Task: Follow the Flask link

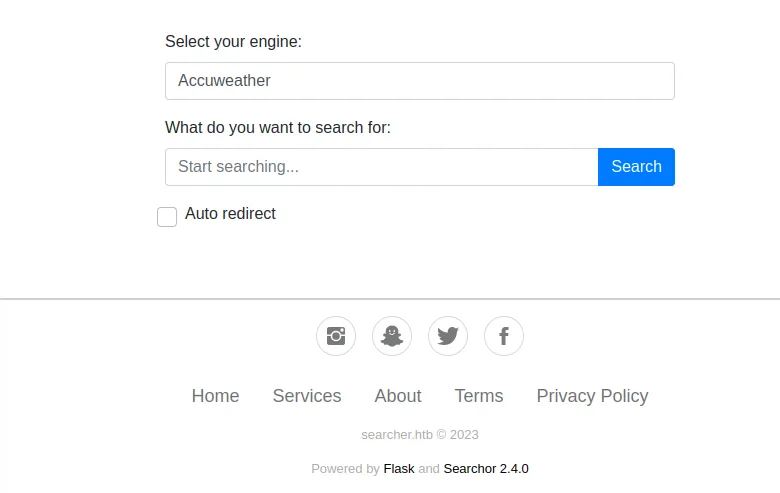Action: point(399,469)
